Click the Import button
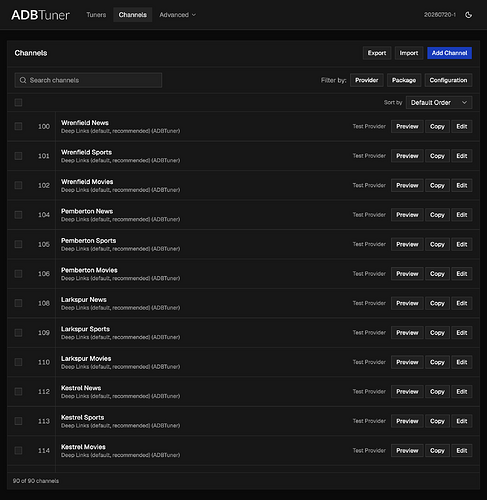 409,53
